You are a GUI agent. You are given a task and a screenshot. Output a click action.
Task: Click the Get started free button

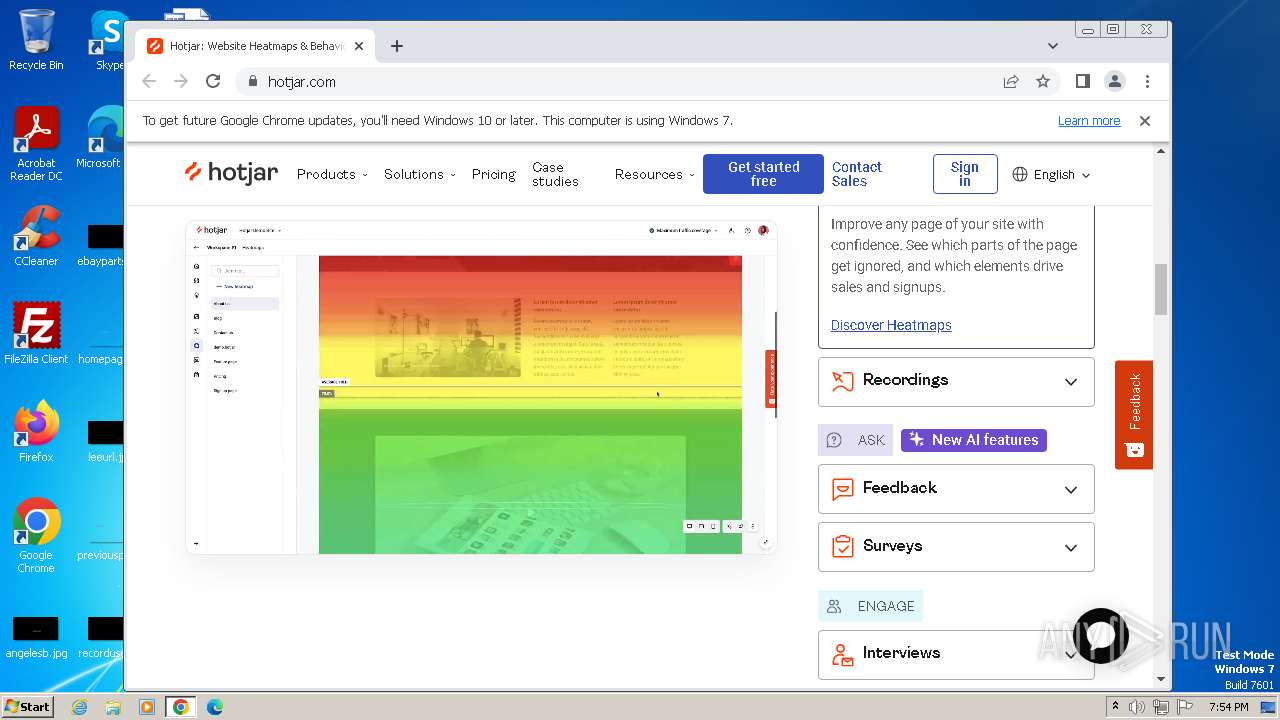coord(763,174)
